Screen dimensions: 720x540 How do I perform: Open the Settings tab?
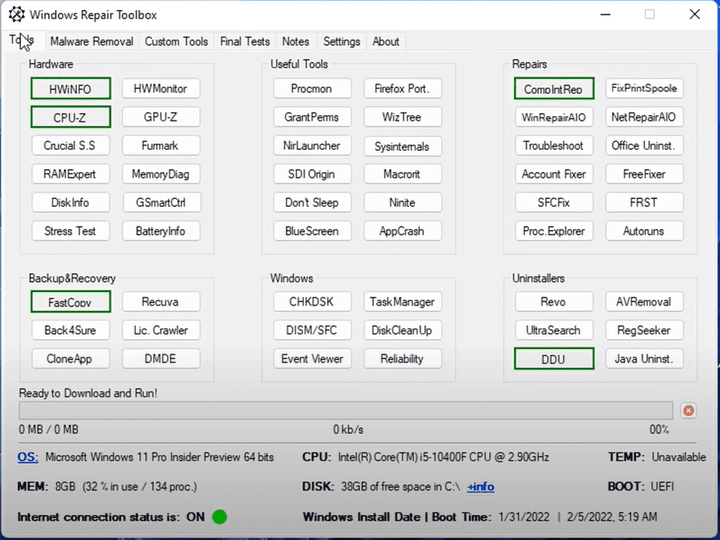(341, 42)
